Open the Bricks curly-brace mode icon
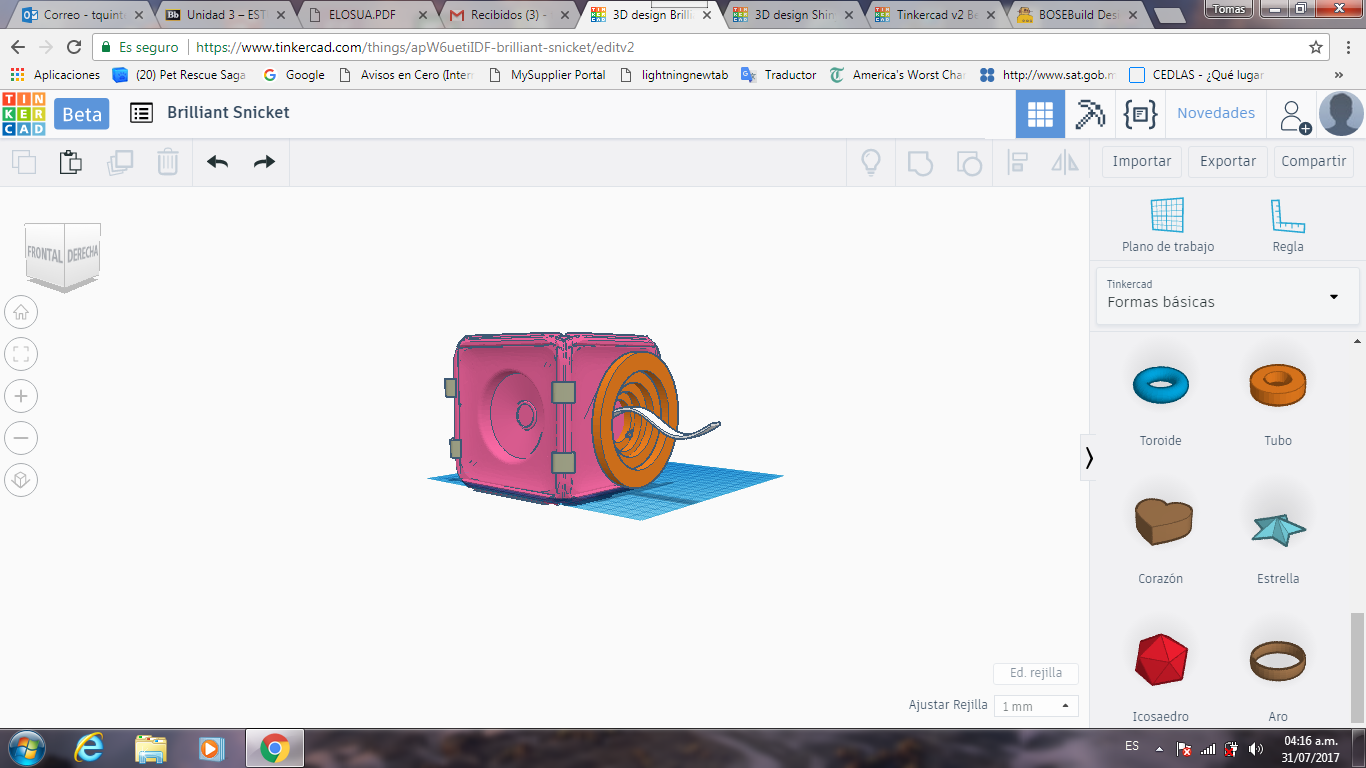Viewport: 1366px width, 768px height. pyautogui.click(x=1140, y=114)
